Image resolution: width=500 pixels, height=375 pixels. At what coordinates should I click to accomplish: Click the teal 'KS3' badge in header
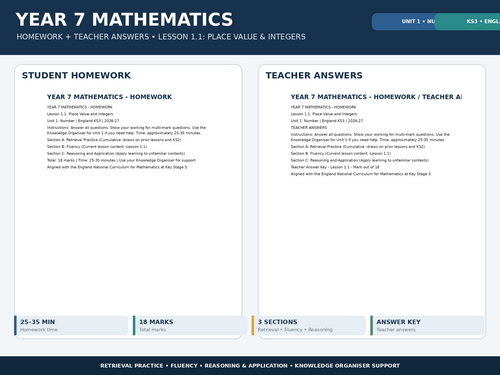click(467, 22)
